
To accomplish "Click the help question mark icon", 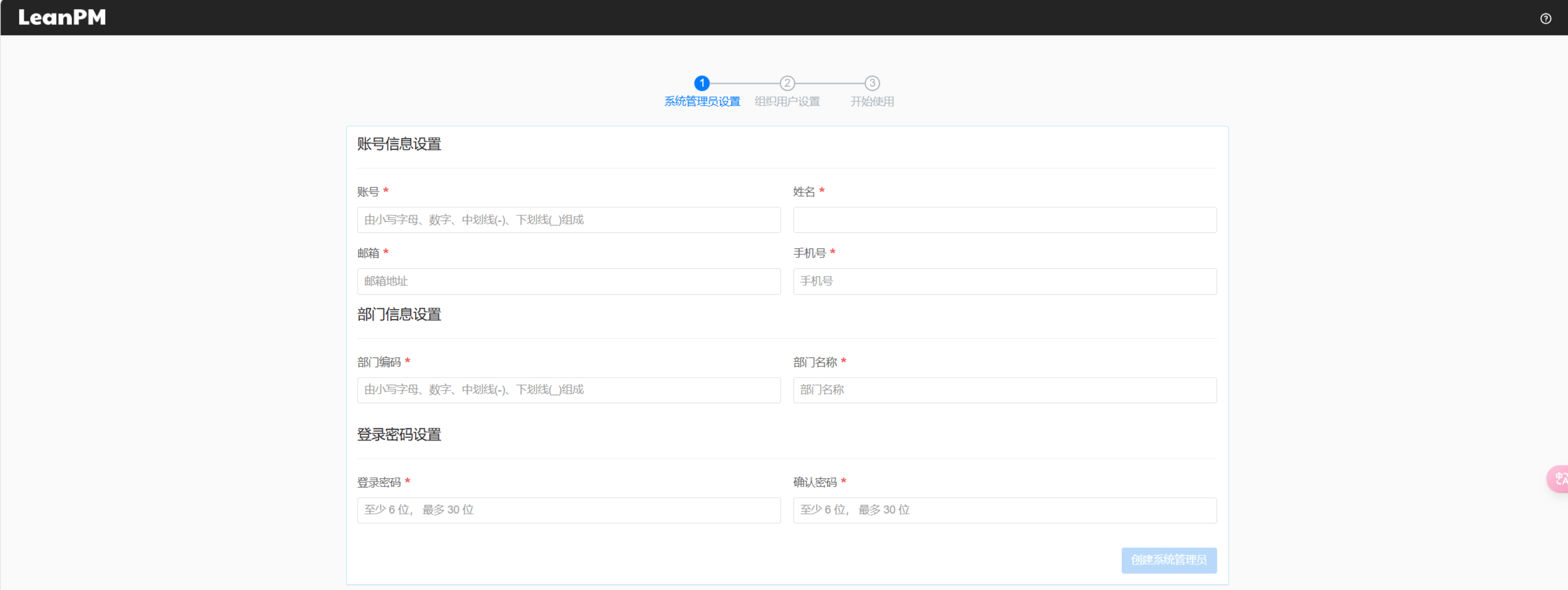I will [x=1545, y=18].
